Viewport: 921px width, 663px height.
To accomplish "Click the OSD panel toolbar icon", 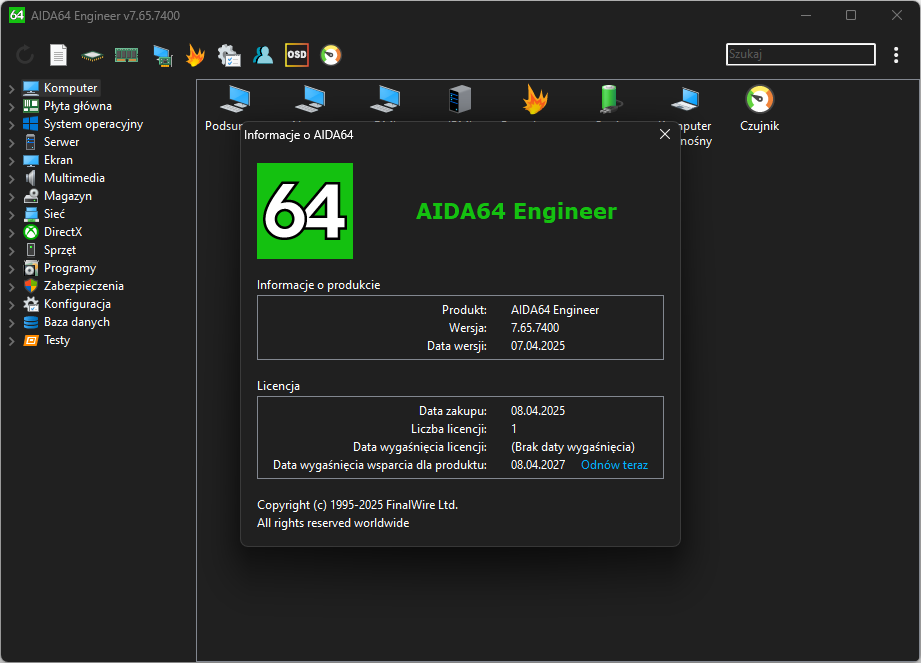I will click(297, 55).
